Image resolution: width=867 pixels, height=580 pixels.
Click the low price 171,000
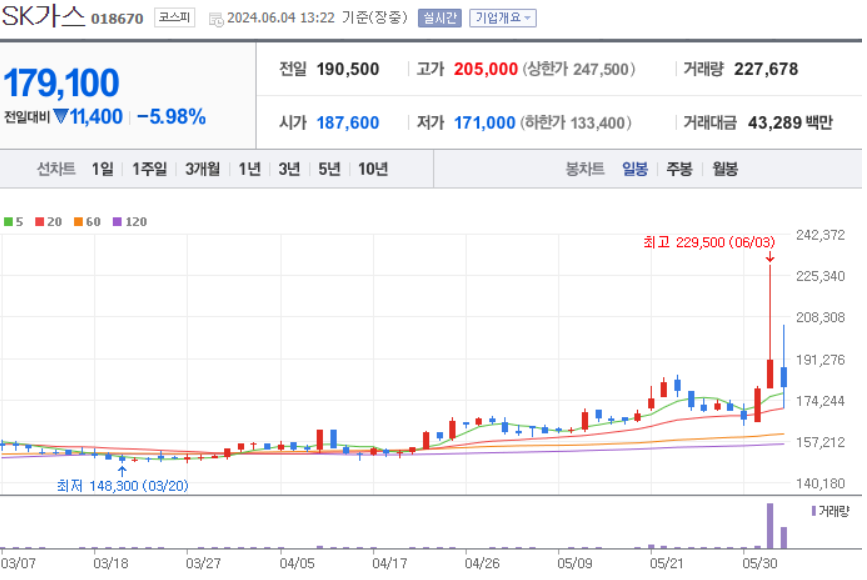click(x=484, y=122)
